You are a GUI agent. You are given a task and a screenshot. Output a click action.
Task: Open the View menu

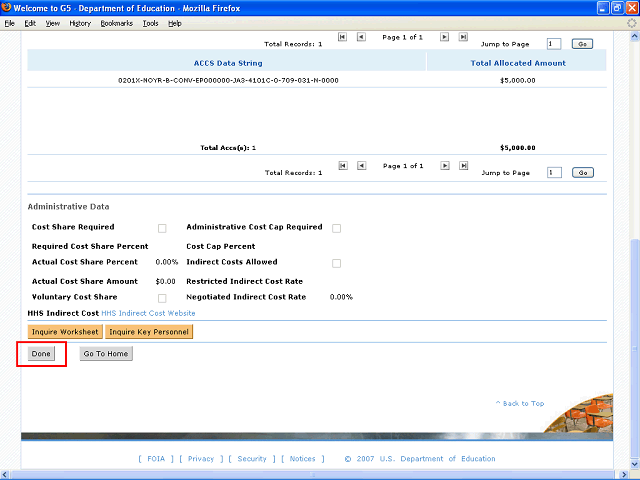tap(53, 23)
